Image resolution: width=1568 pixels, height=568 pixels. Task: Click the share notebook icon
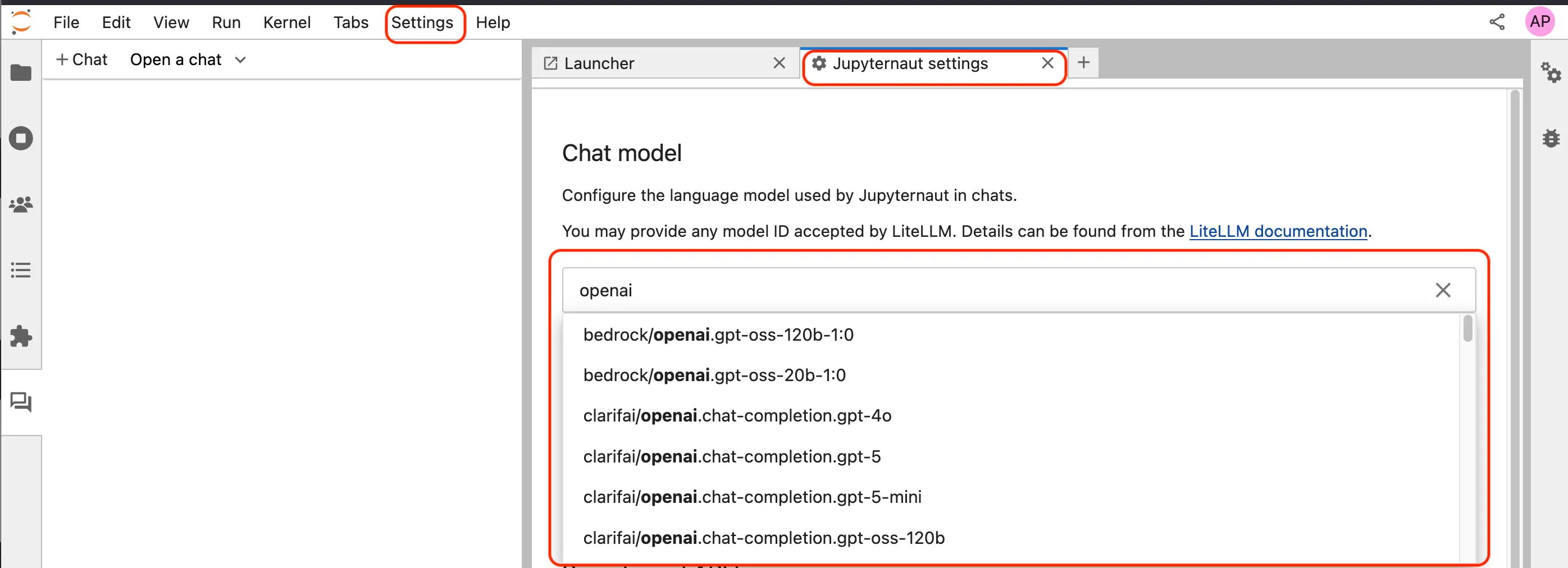1497,21
